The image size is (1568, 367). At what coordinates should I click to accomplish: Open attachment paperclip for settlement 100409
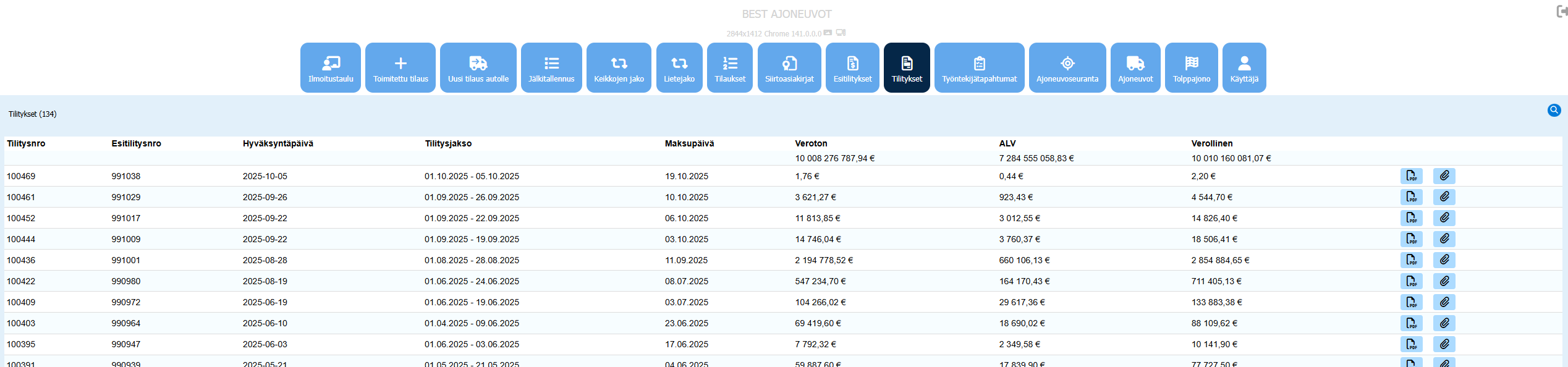coord(1444,302)
